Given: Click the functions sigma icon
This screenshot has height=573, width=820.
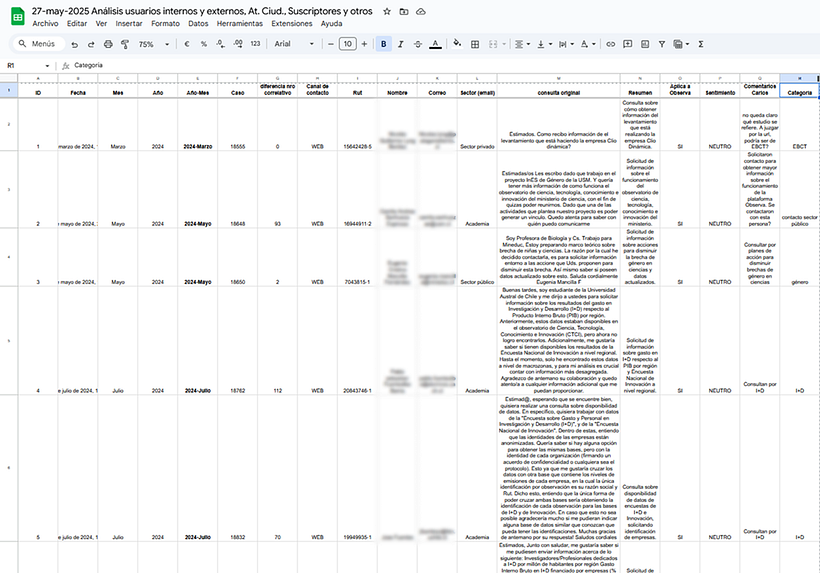Looking at the screenshot, I should point(700,44).
